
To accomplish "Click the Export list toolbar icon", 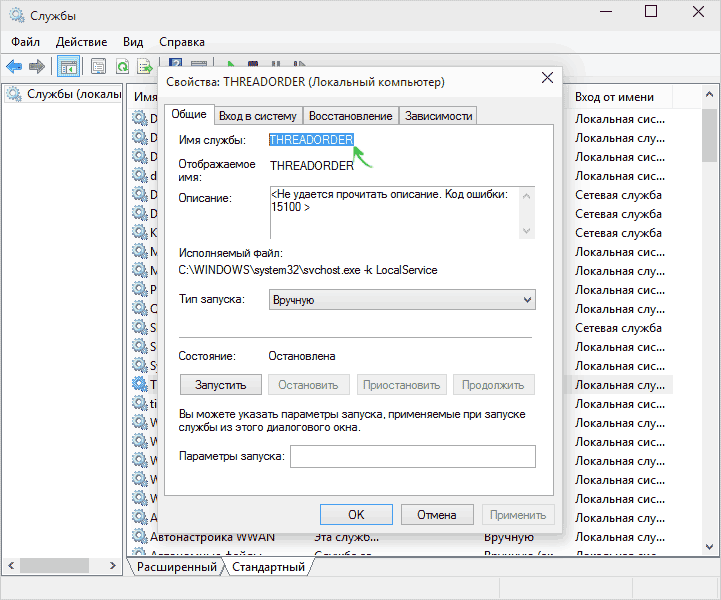I will point(143,67).
